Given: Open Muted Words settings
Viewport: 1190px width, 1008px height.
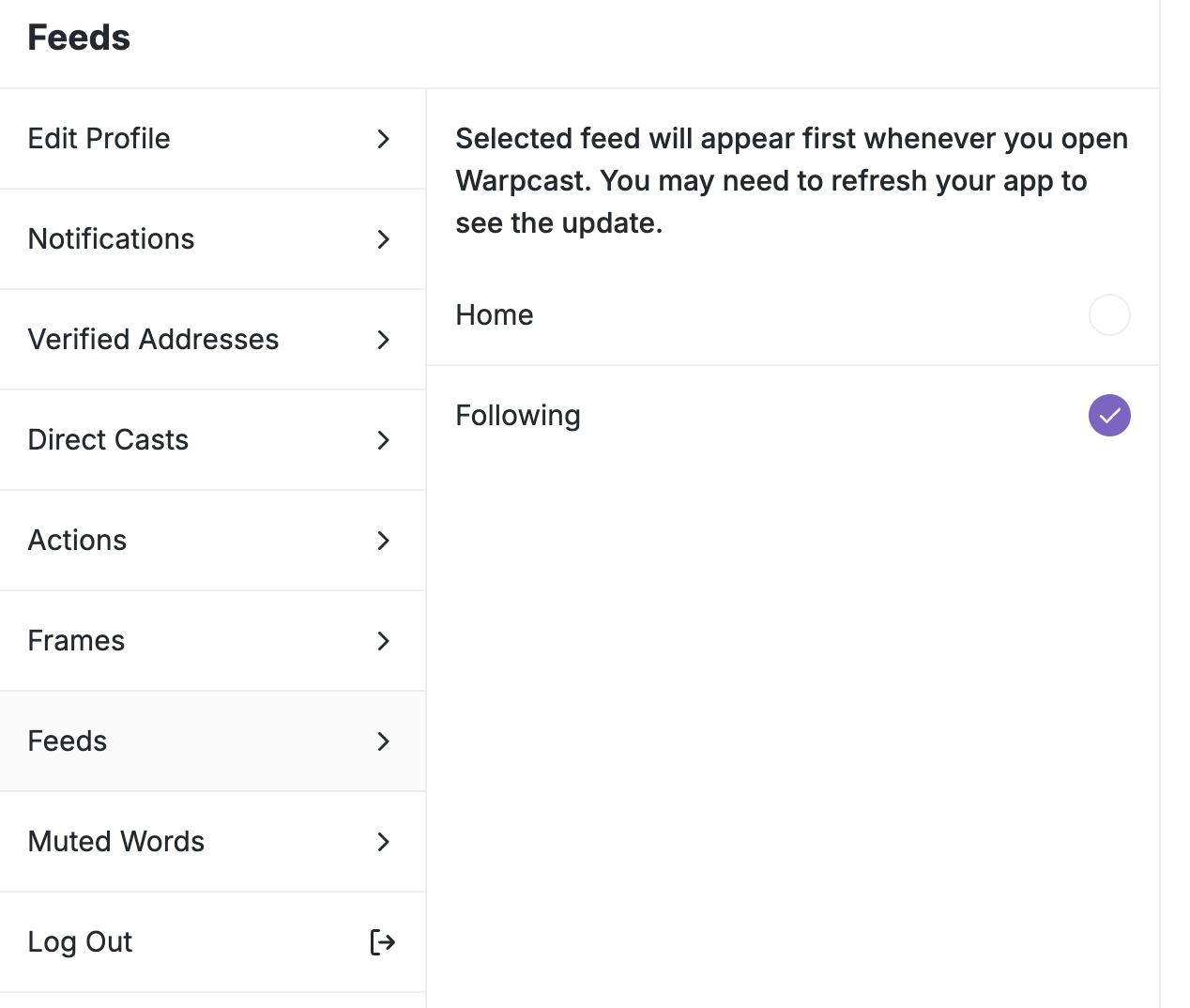Looking at the screenshot, I should [x=116, y=842].
